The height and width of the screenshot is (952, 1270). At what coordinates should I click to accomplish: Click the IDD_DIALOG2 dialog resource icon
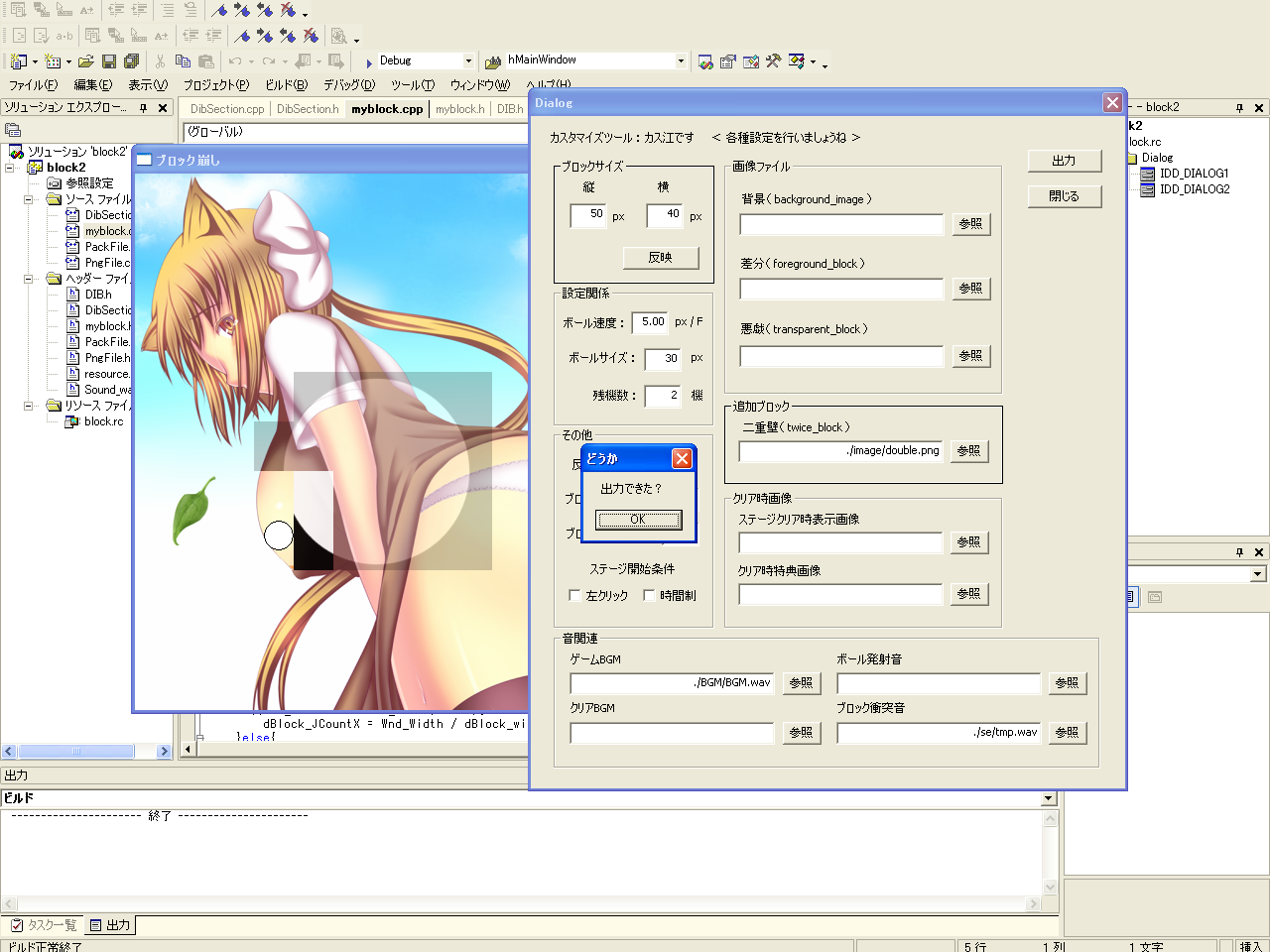[1148, 189]
